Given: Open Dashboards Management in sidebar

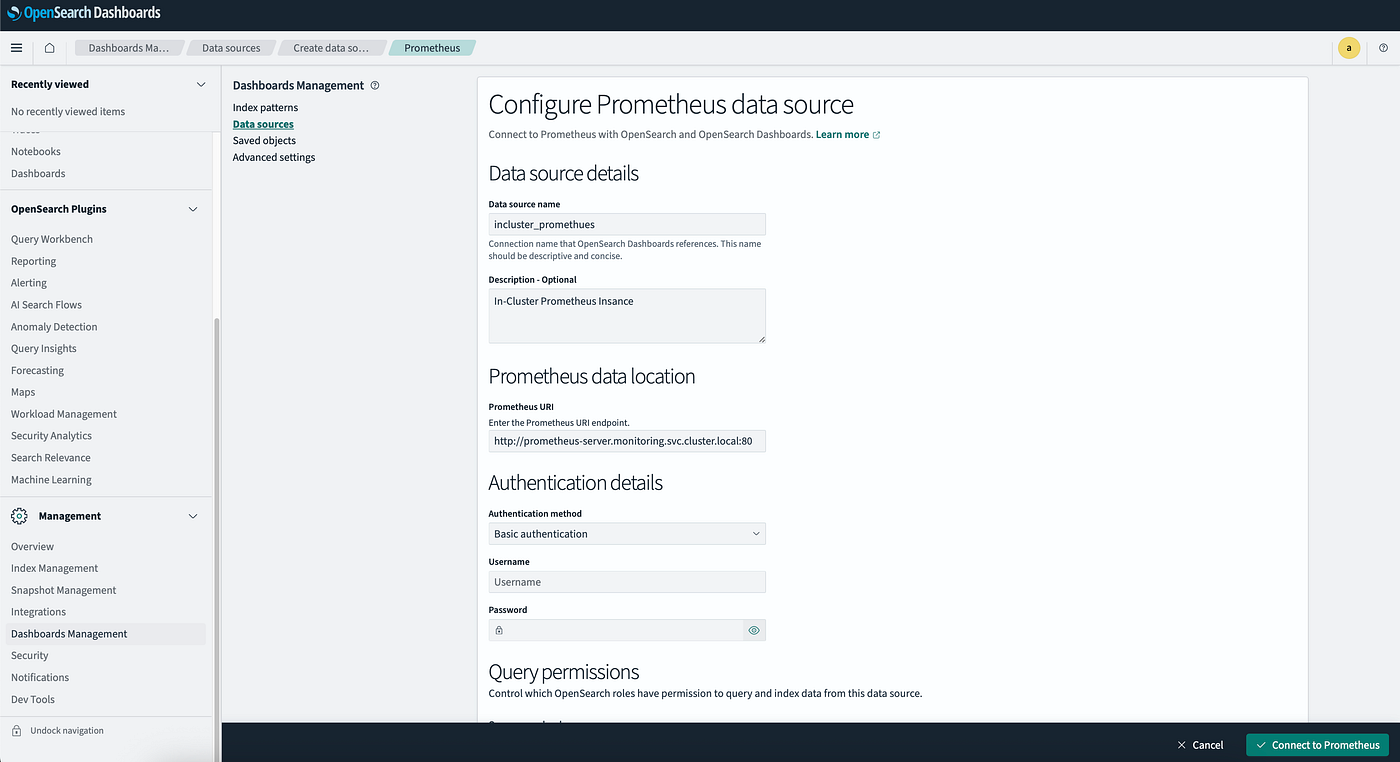Looking at the screenshot, I should (x=105, y=634).
